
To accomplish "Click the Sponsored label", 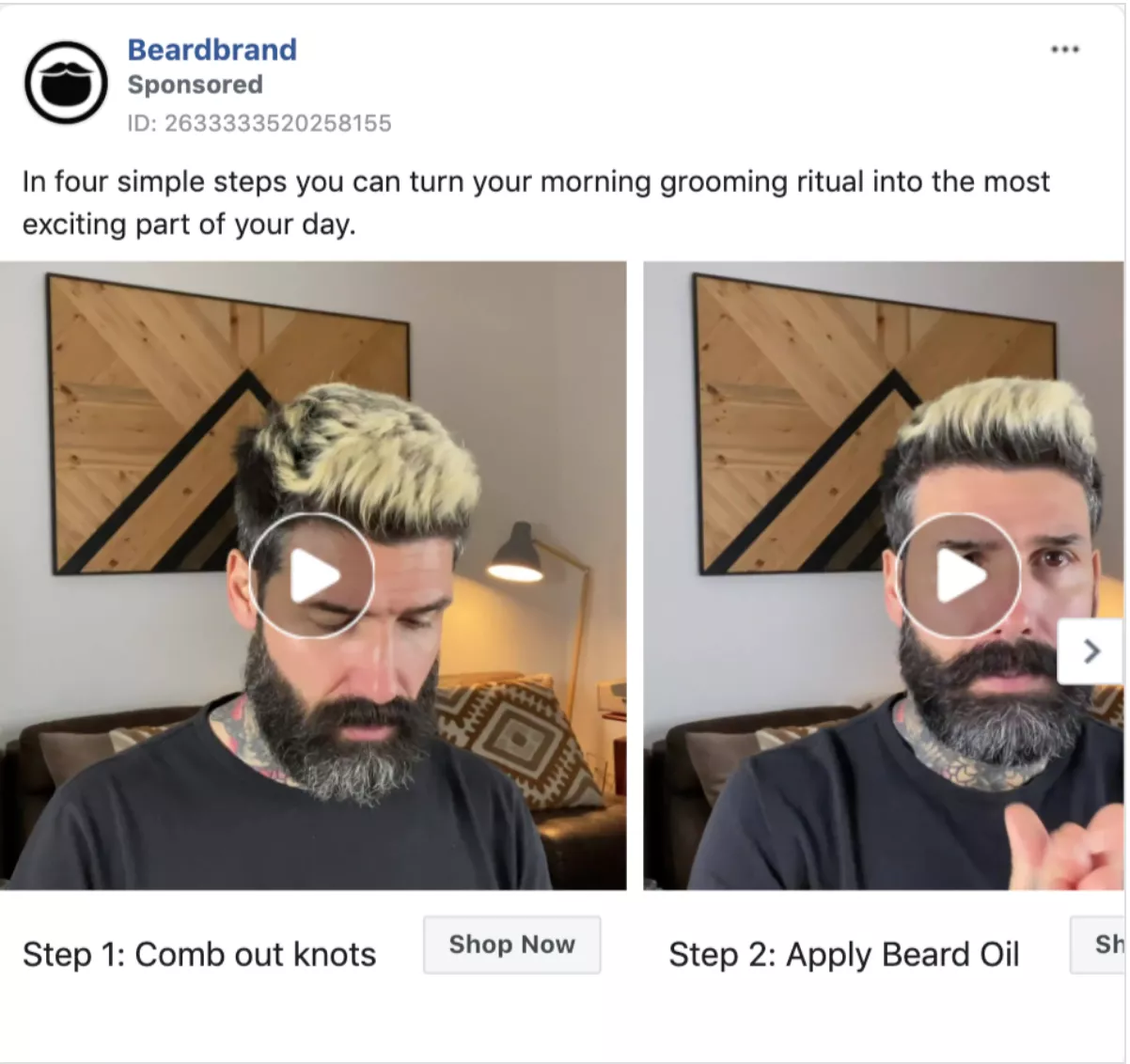I will (196, 85).
